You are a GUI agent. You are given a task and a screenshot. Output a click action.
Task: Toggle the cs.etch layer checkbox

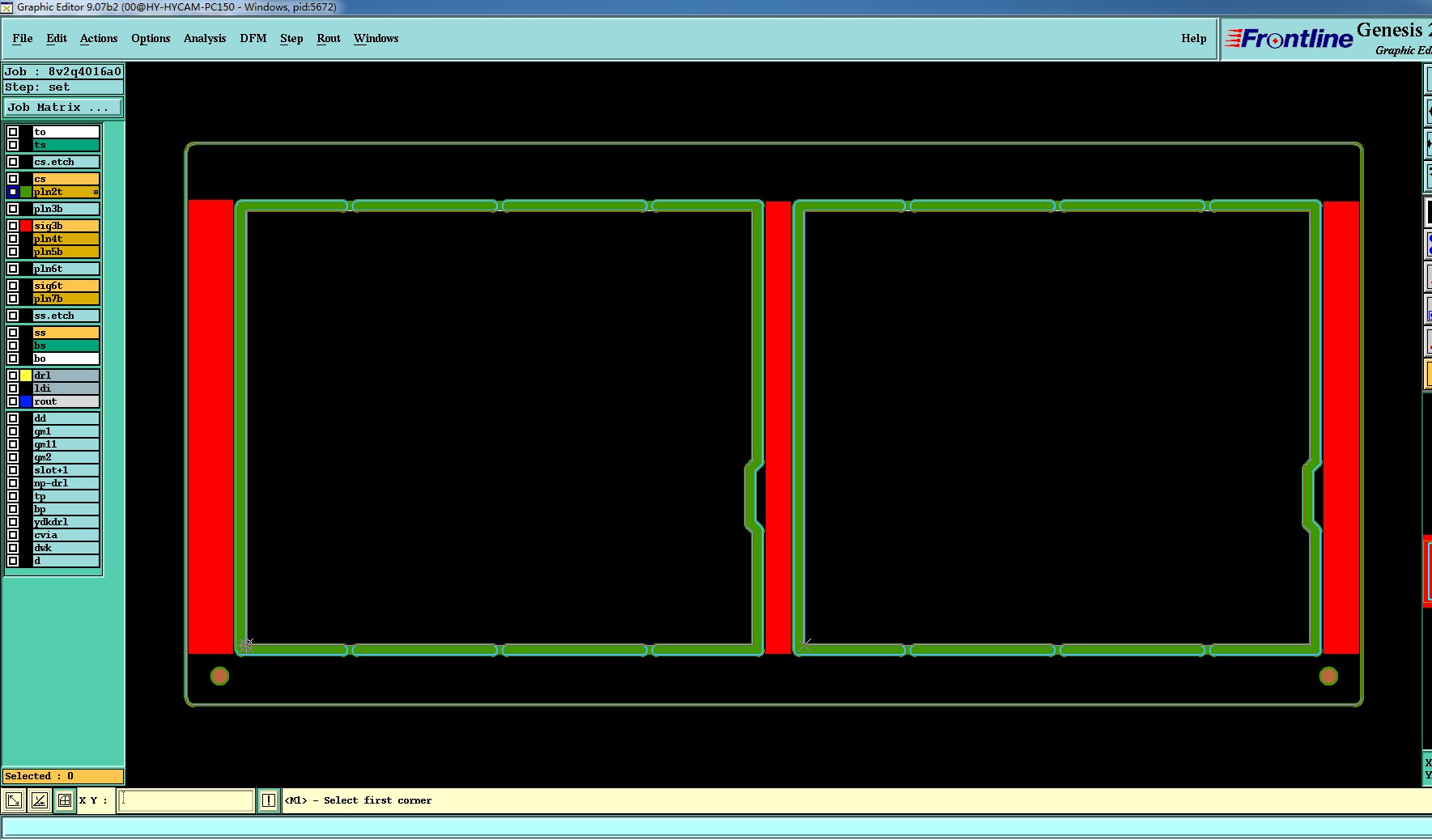[13, 162]
